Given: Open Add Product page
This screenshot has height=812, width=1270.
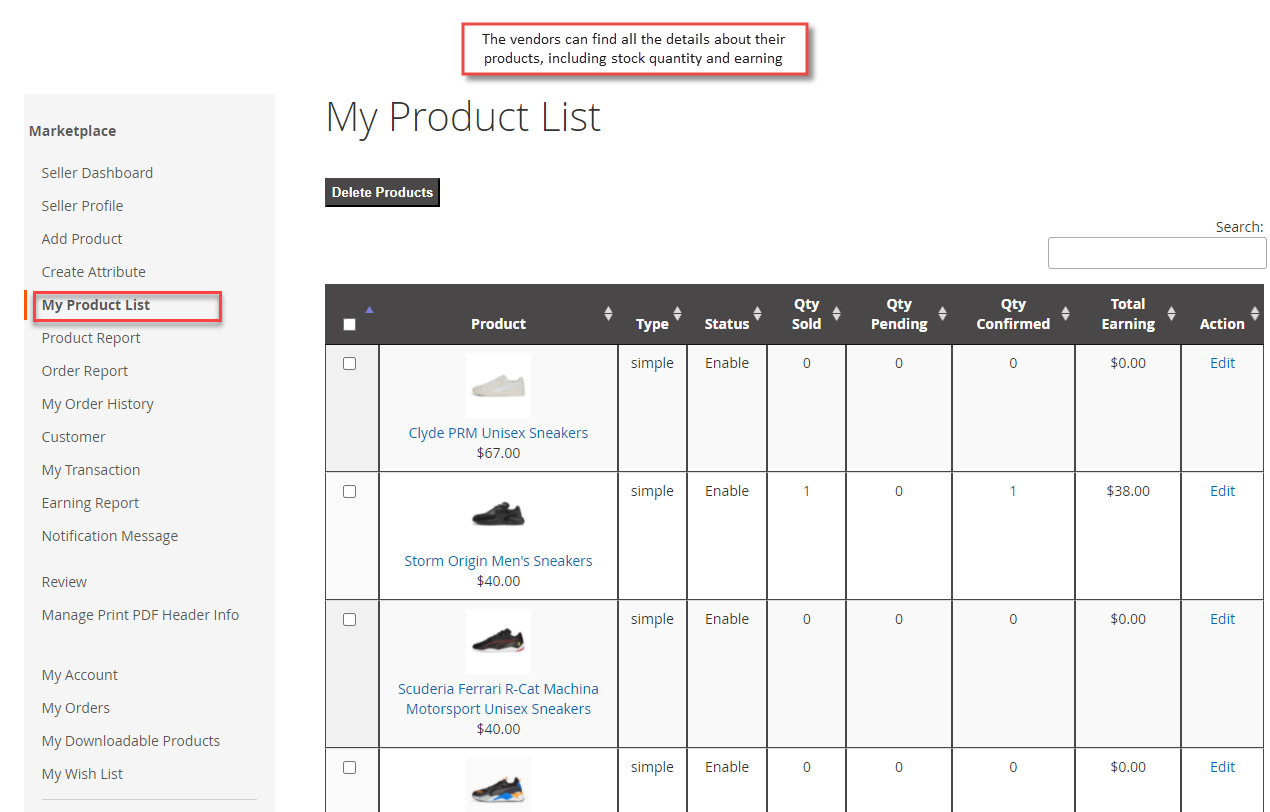Looking at the screenshot, I should 82,239.
